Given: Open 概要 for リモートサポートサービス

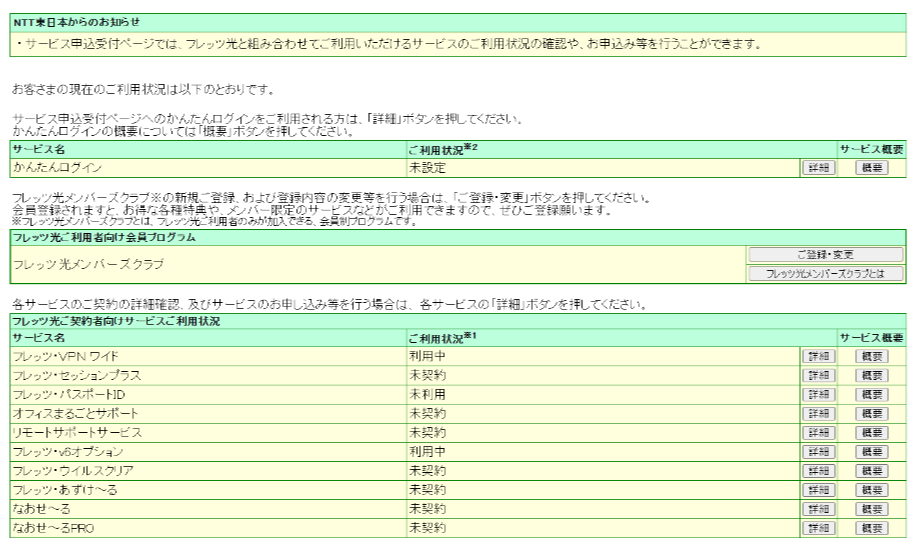Looking at the screenshot, I should (872, 433).
